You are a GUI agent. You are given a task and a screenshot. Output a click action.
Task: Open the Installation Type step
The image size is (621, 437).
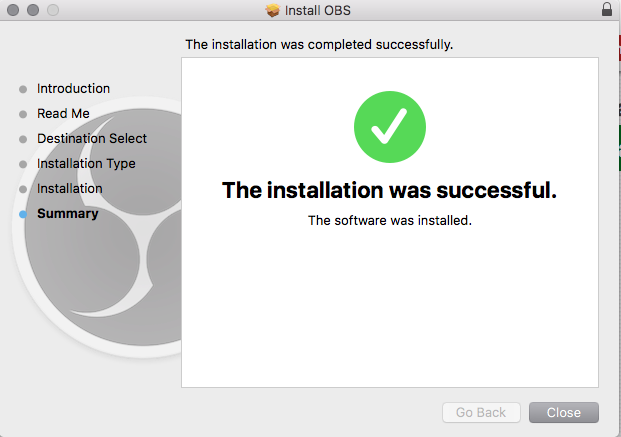86,164
